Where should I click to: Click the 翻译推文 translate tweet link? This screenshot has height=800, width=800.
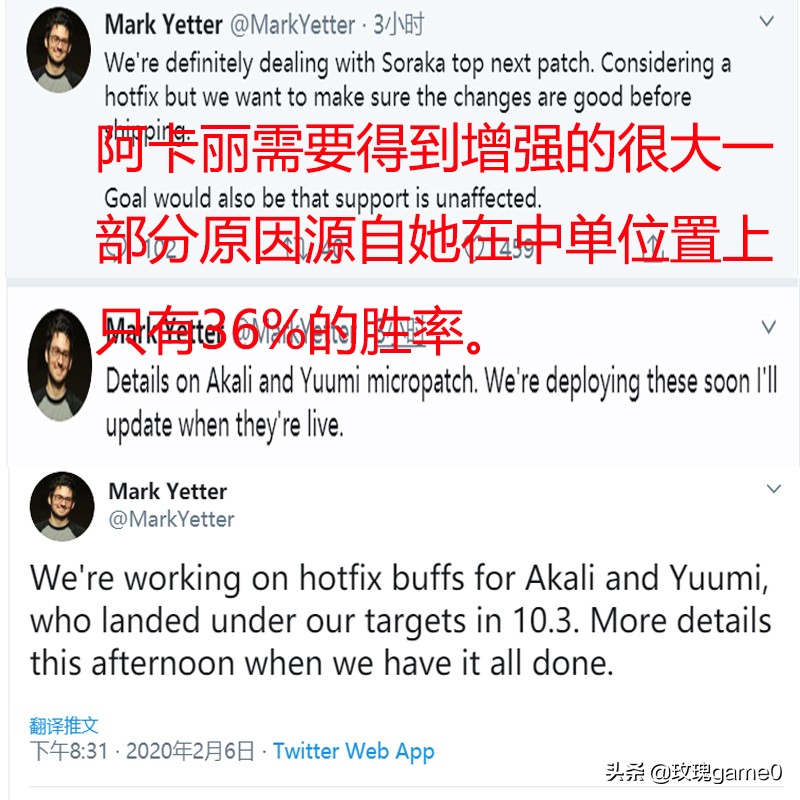64,725
